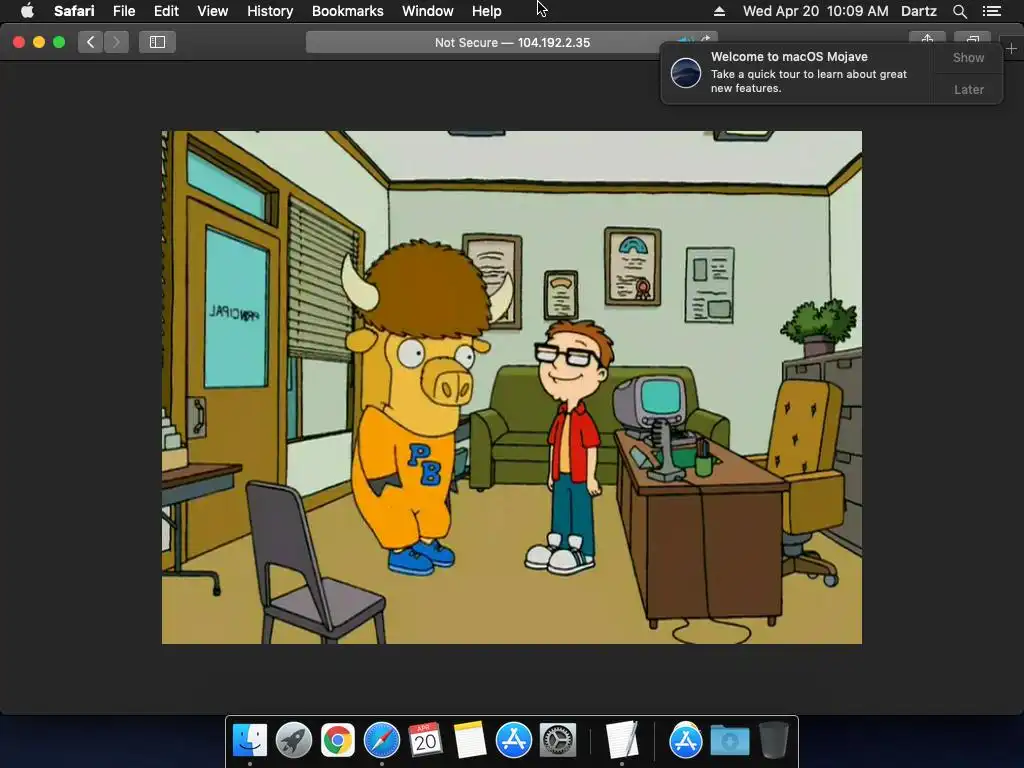
Task: Open the Safari application menu
Action: (x=74, y=11)
